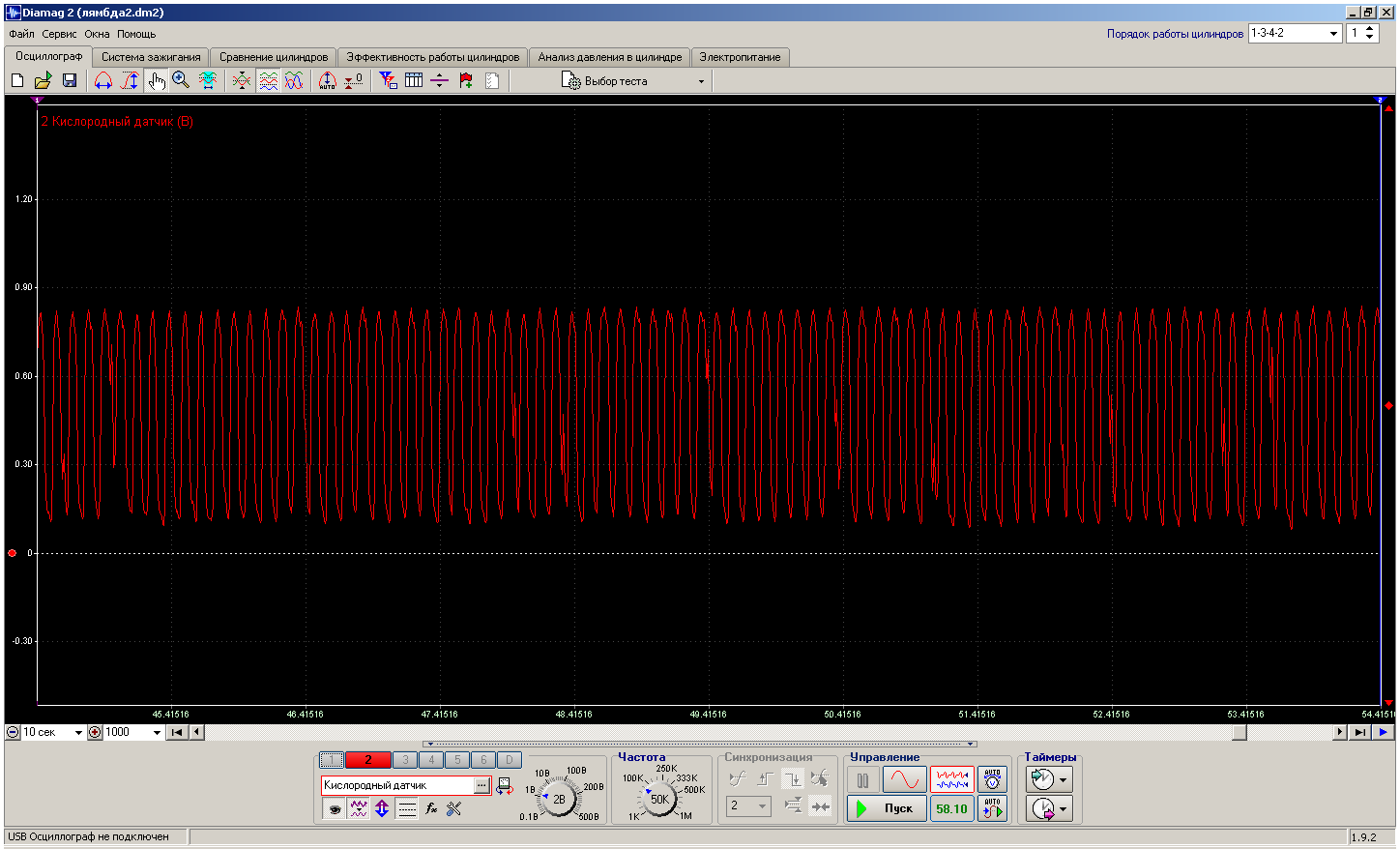Click the blue-green sine waves icon
The image size is (1400, 849).
point(294,81)
